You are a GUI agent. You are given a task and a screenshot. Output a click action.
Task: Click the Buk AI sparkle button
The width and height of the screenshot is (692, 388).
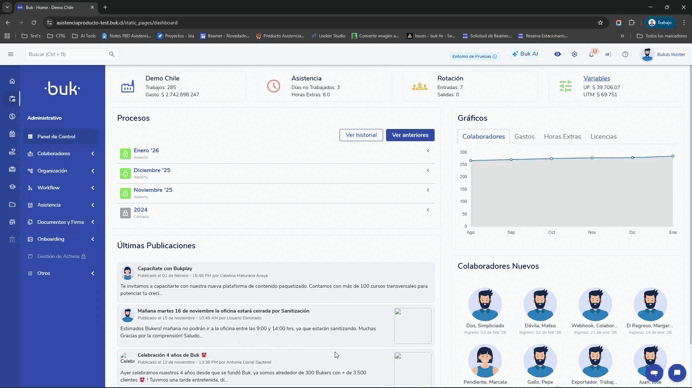click(525, 54)
